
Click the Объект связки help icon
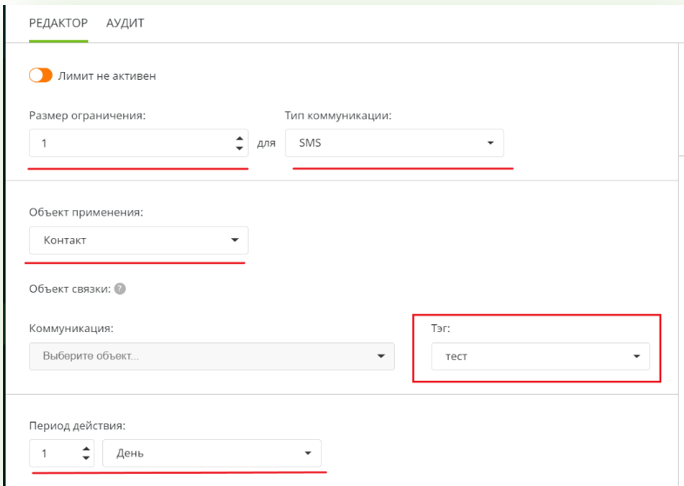(120, 289)
